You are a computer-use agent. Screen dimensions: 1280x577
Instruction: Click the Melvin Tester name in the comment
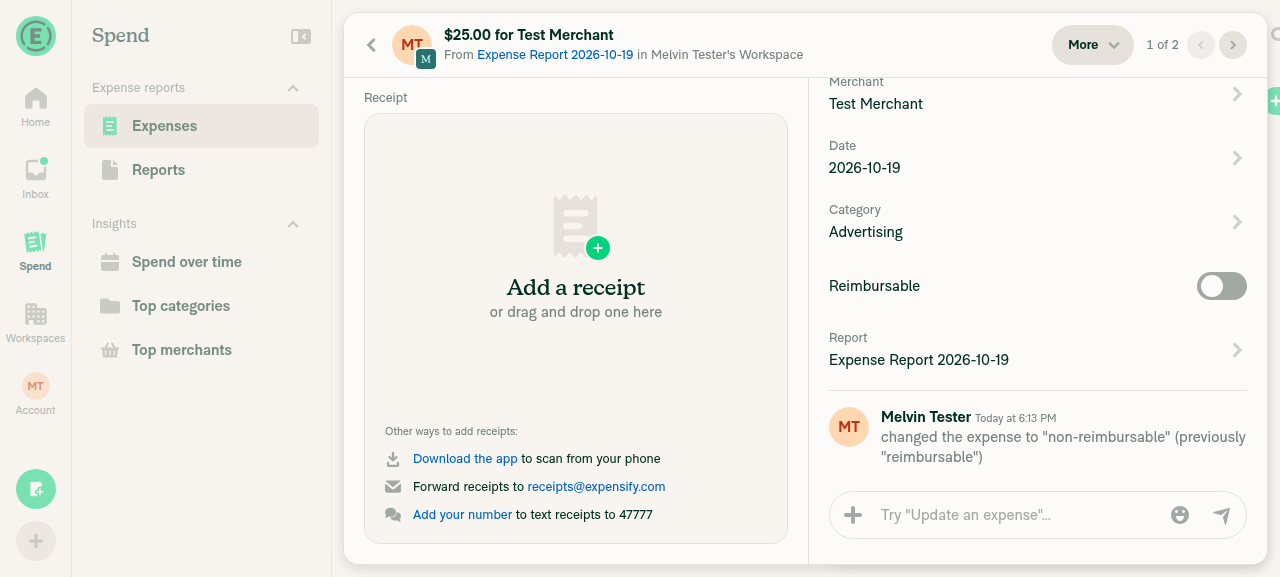[926, 417]
